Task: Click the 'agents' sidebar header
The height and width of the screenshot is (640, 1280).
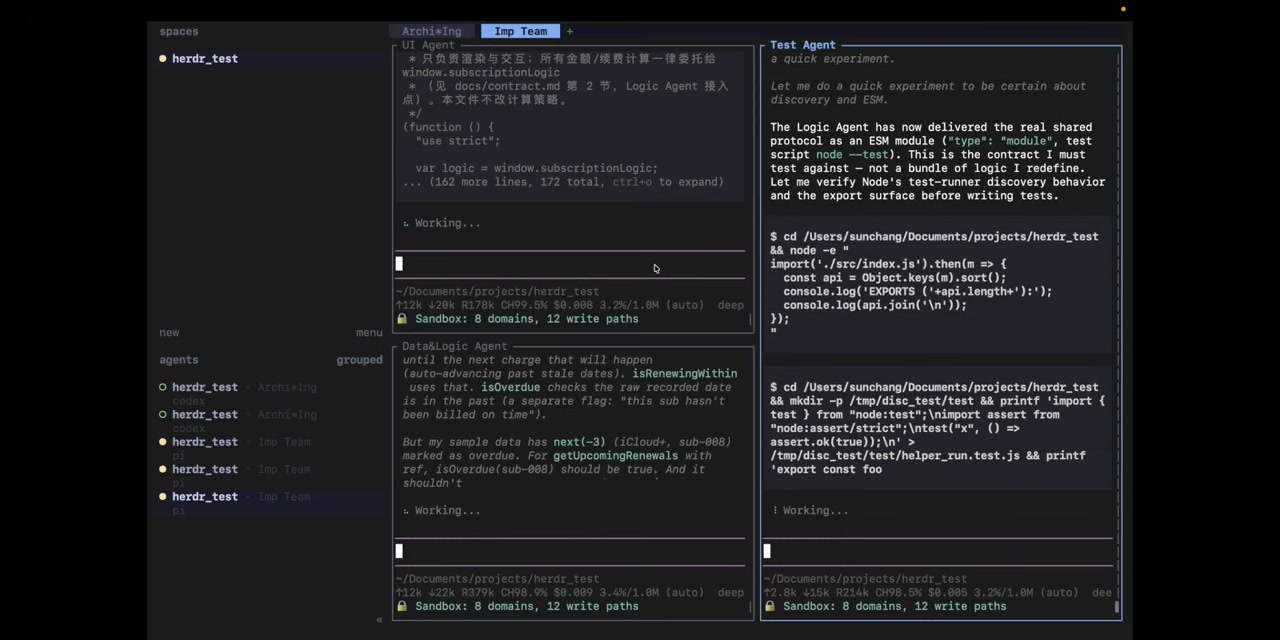Action: point(179,360)
